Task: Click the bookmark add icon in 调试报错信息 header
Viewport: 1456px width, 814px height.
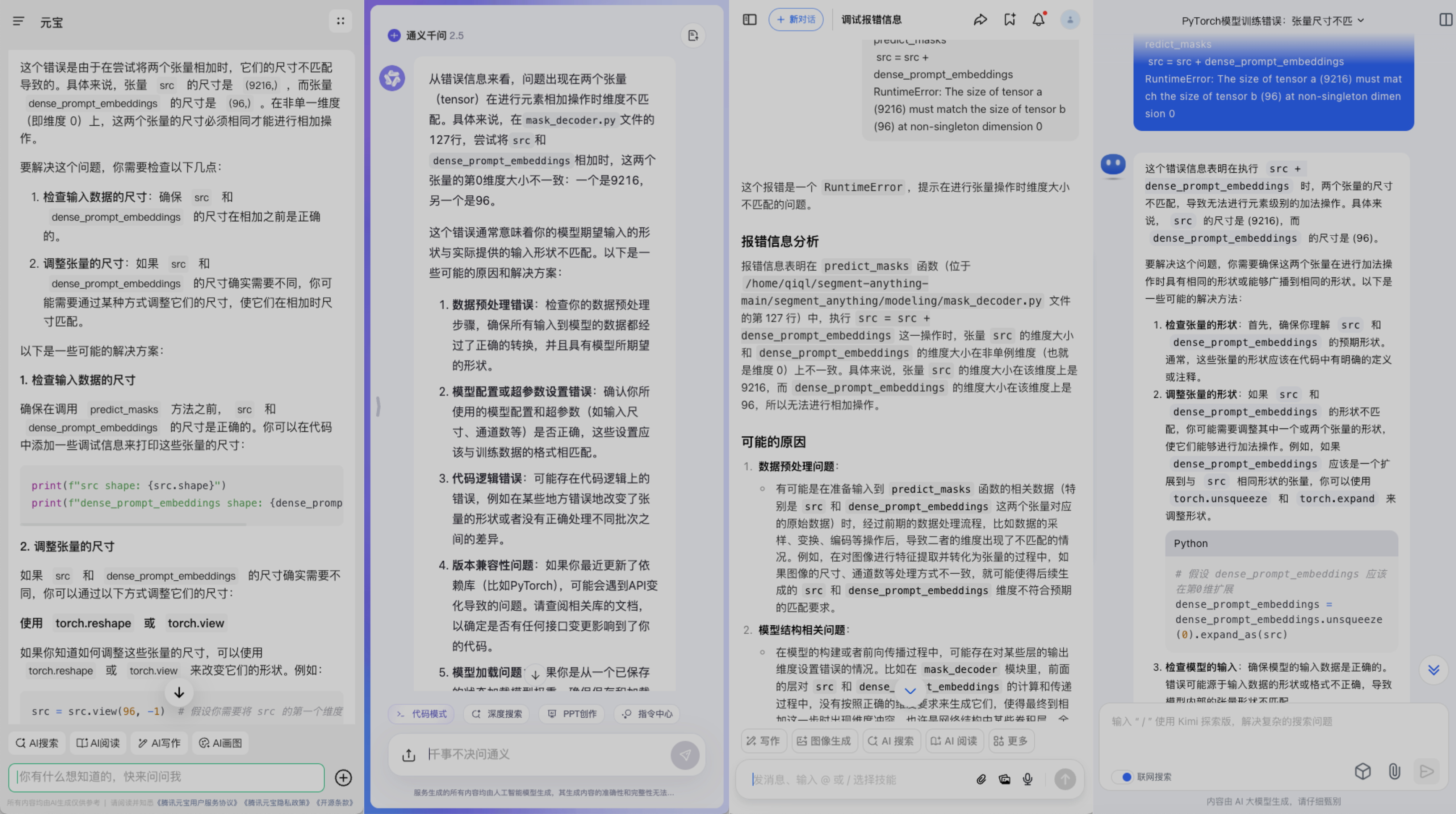Action: (x=1009, y=20)
